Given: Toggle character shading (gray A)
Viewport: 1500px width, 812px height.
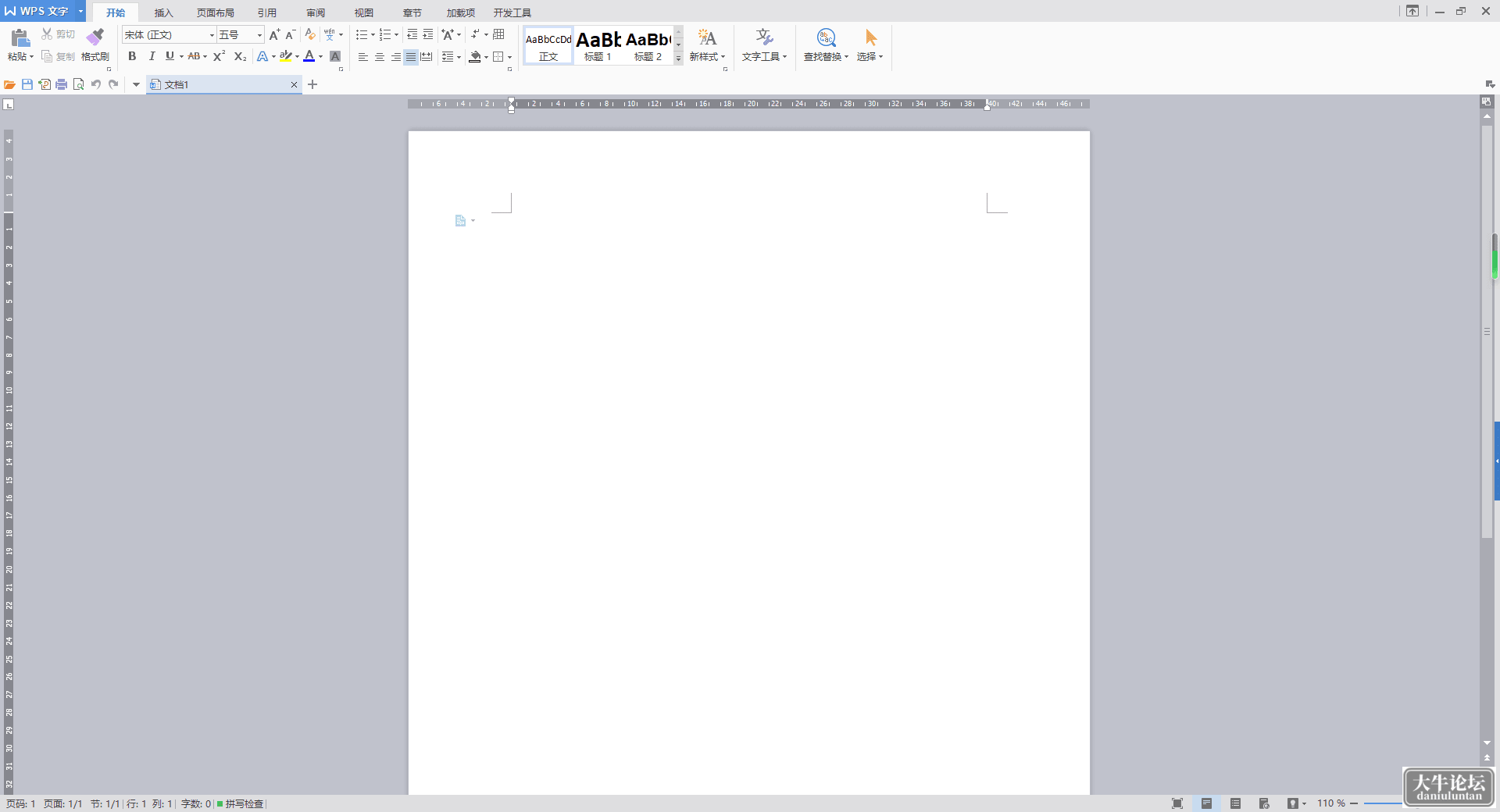Looking at the screenshot, I should click(335, 56).
